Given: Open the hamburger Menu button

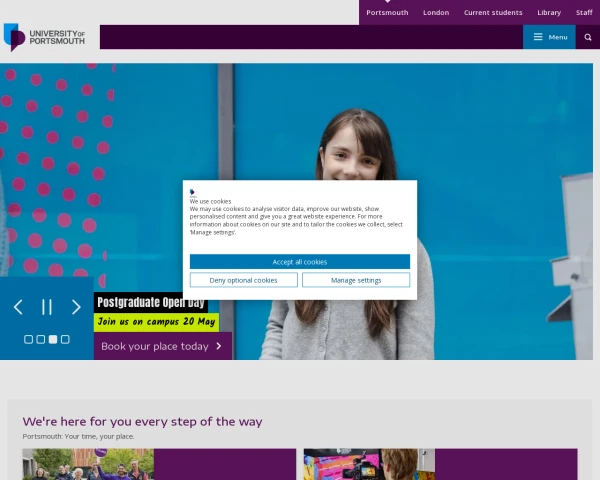Looking at the screenshot, I should click(x=549, y=37).
